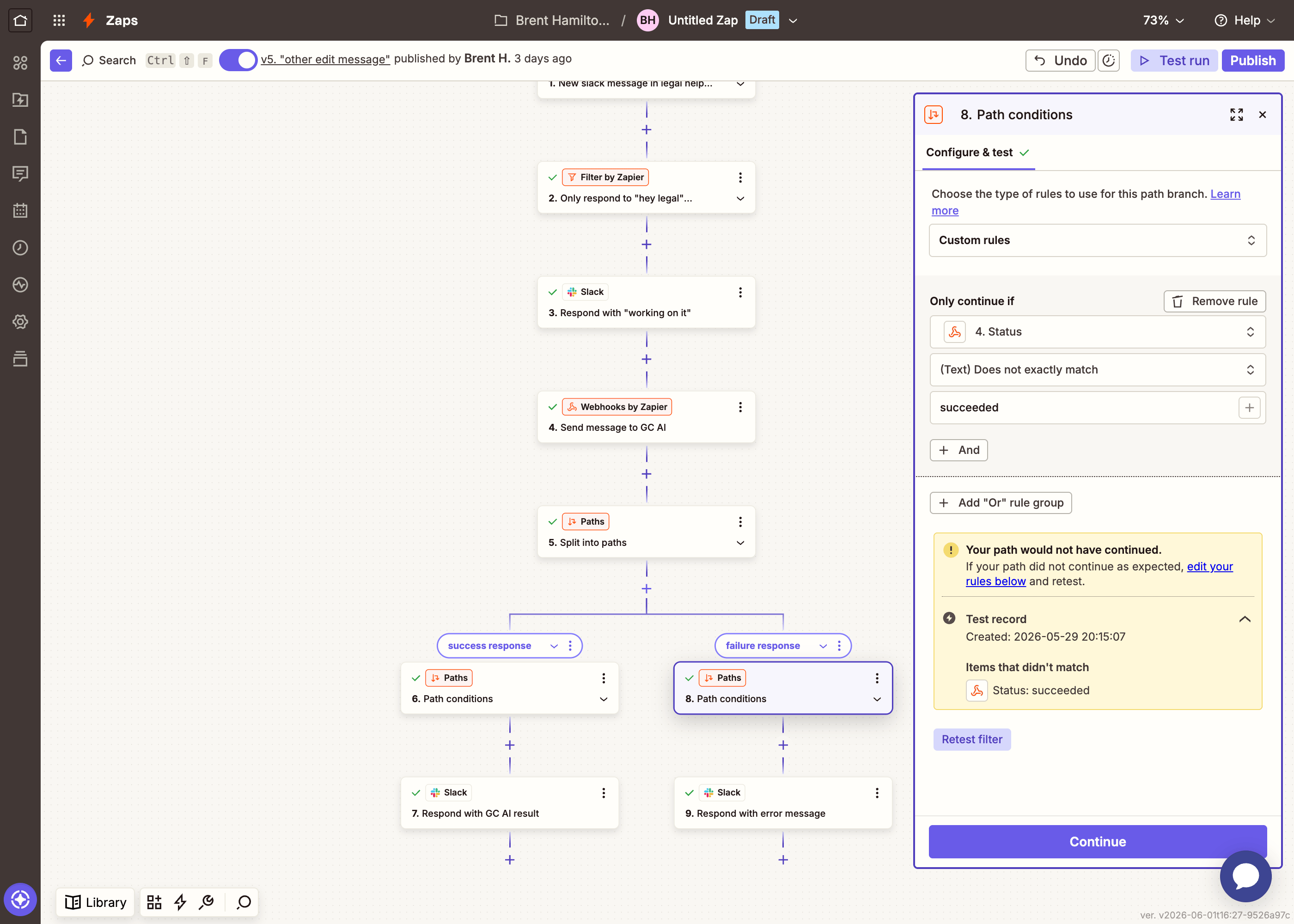Click Remove rule
The image size is (1294, 924).
point(1215,301)
